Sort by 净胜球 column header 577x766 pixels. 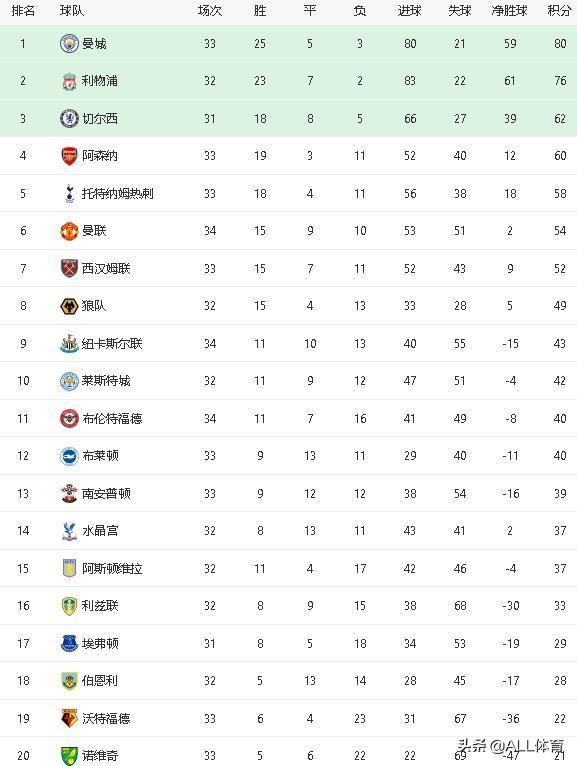(509, 10)
